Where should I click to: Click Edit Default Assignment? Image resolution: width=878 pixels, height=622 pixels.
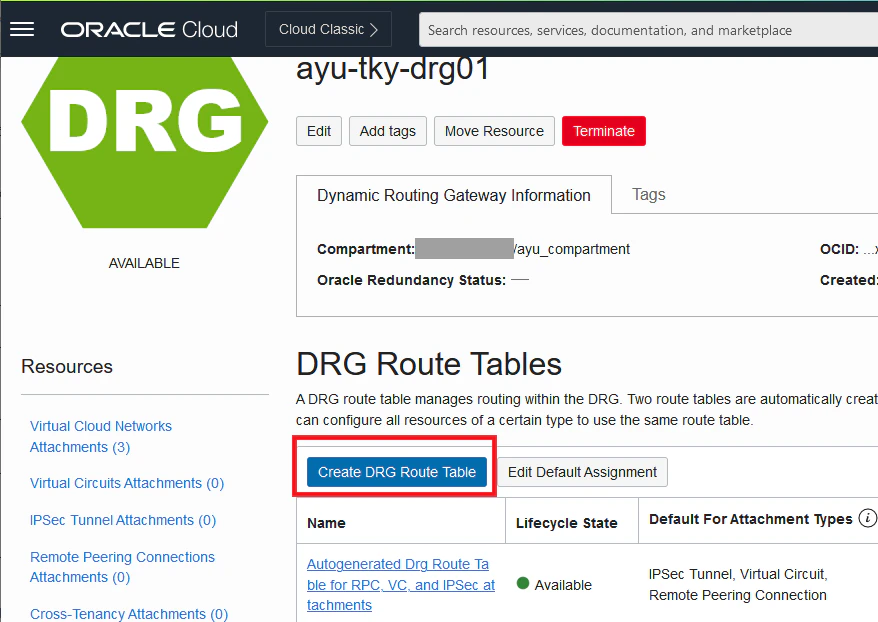pyautogui.click(x=582, y=472)
